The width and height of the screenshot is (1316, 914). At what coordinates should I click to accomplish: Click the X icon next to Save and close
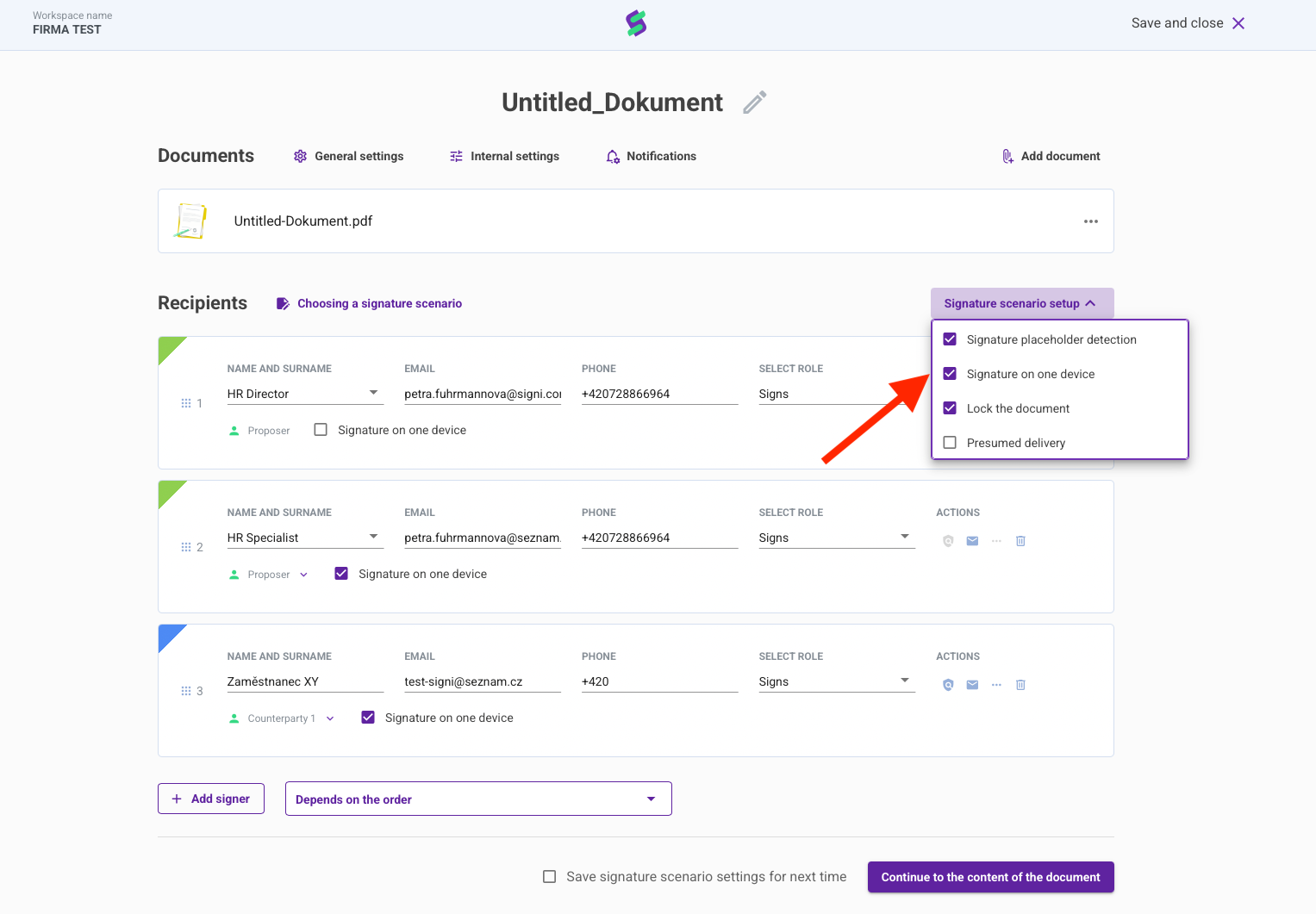click(x=1238, y=23)
